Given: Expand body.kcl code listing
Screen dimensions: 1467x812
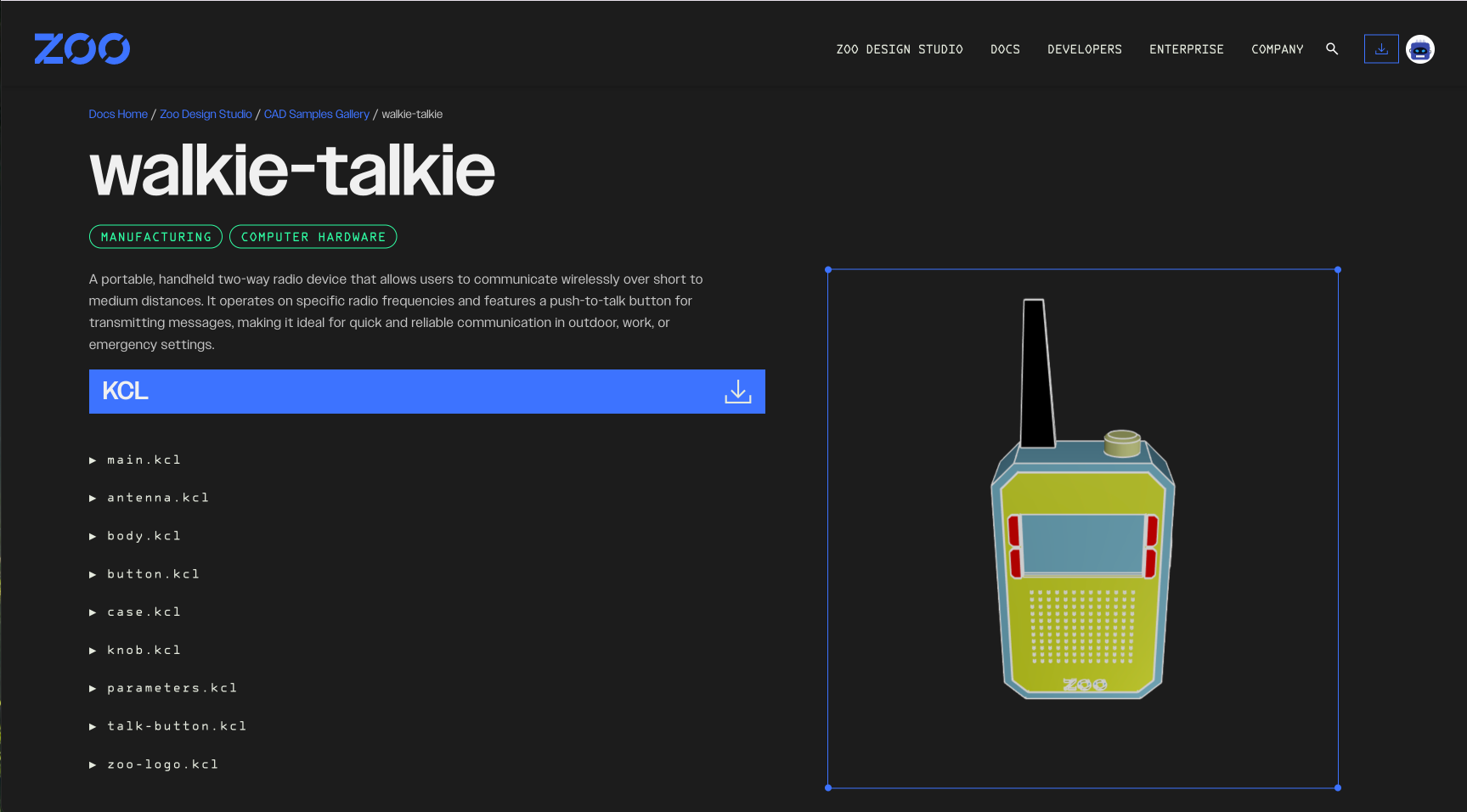Looking at the screenshot, I should pyautogui.click(x=144, y=536).
